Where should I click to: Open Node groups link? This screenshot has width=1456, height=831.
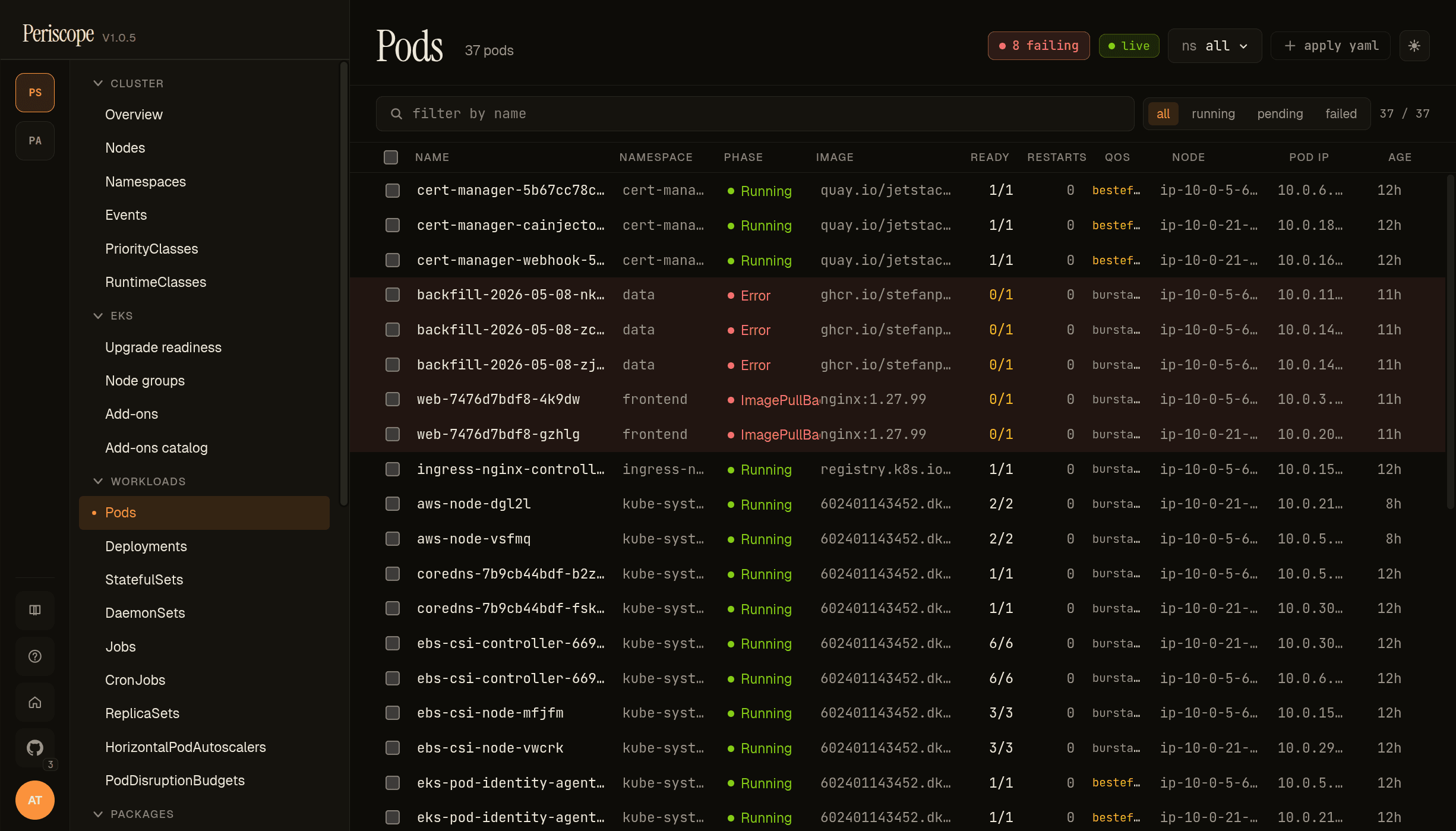145,381
